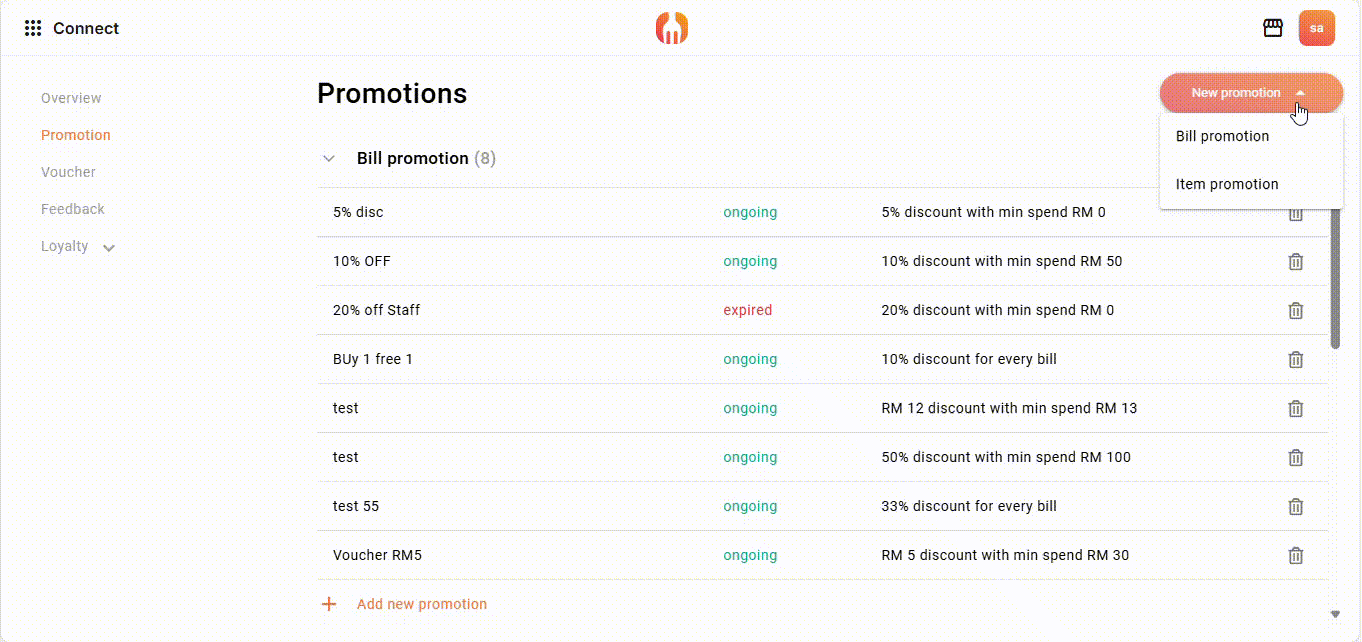Delete the 20% off Staff promotion
Viewport: 1362px width, 642px height.
coord(1296,311)
